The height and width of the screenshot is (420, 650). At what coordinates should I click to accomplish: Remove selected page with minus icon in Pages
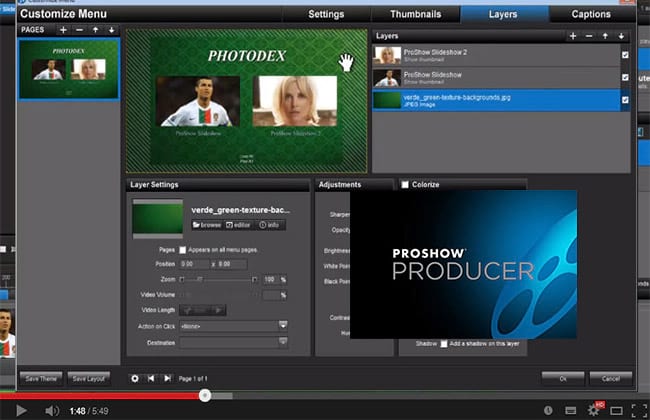click(79, 30)
